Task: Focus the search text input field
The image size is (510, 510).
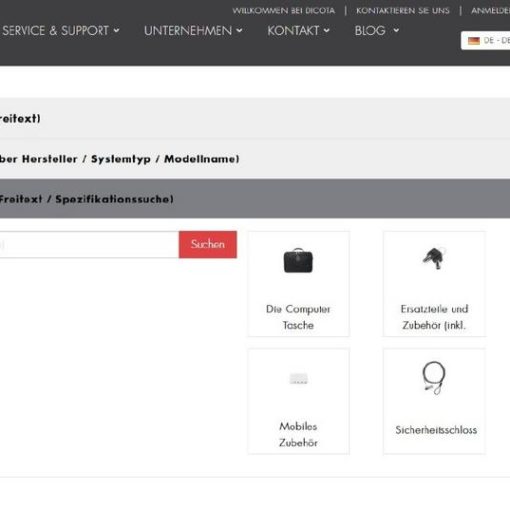Action: click(89, 244)
